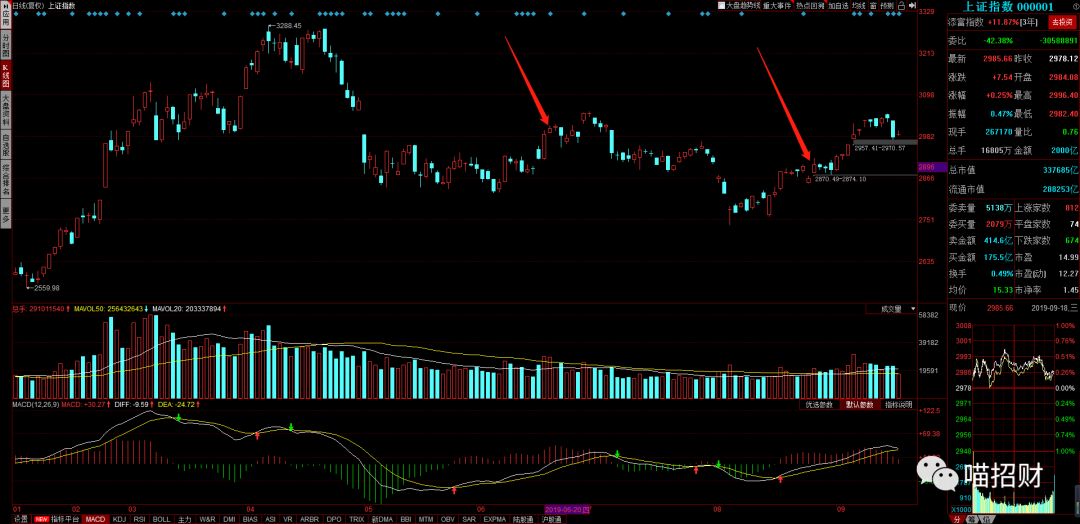
Task: Click 预测 forecast toolbar button
Action: pos(886,6)
